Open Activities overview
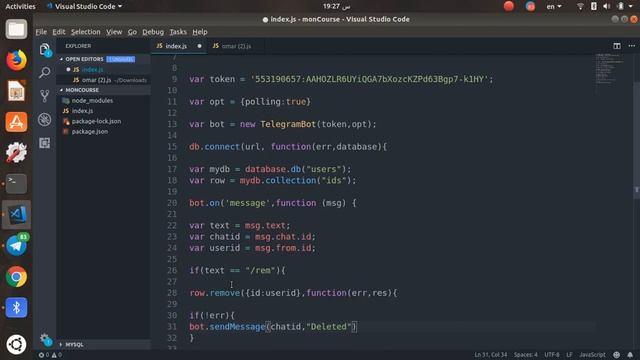This screenshot has height=360, width=640. pyautogui.click(x=20, y=6)
